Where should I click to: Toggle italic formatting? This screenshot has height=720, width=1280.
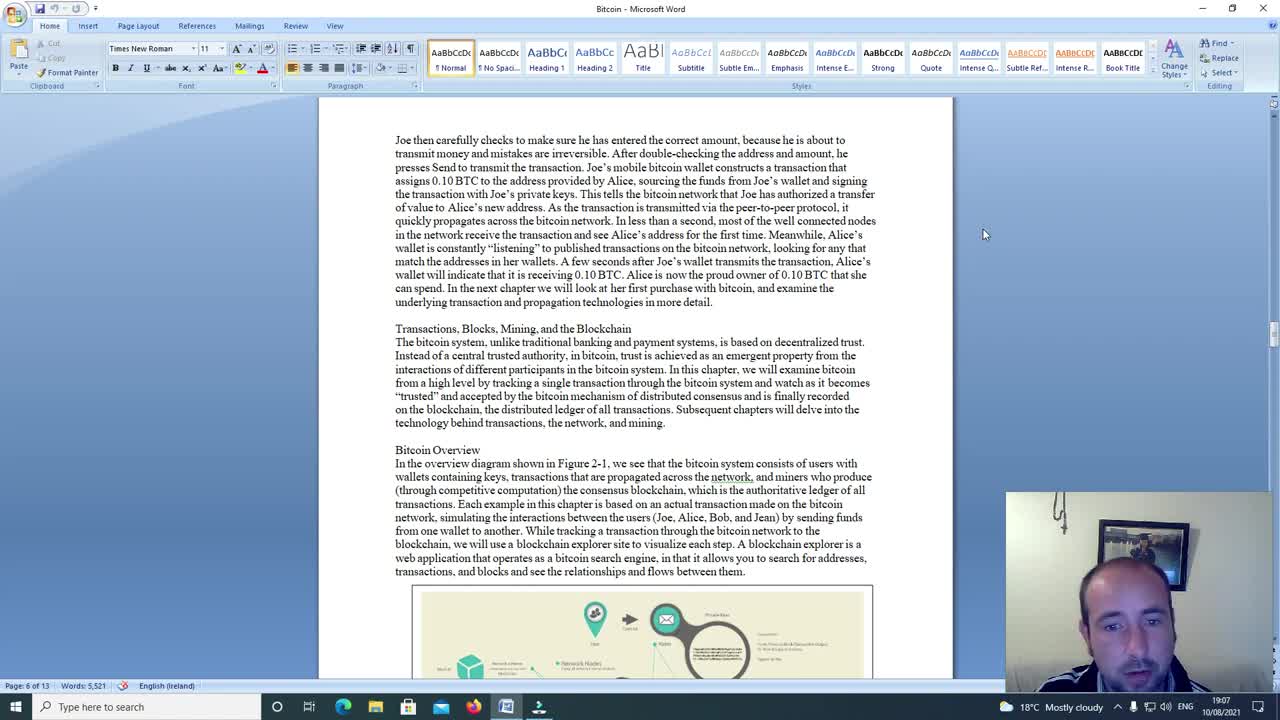(x=130, y=68)
